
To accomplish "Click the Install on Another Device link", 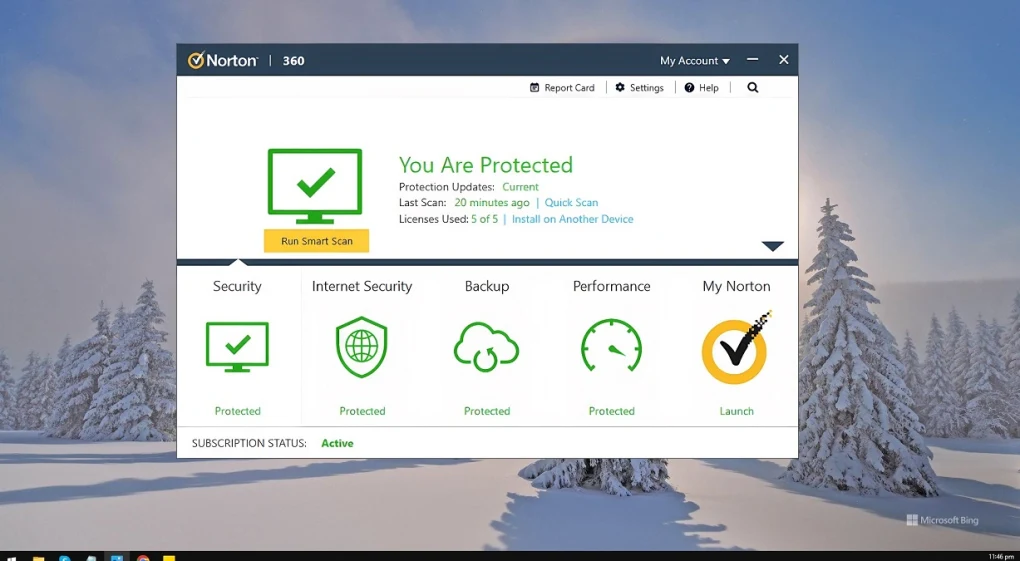I will click(x=572, y=219).
